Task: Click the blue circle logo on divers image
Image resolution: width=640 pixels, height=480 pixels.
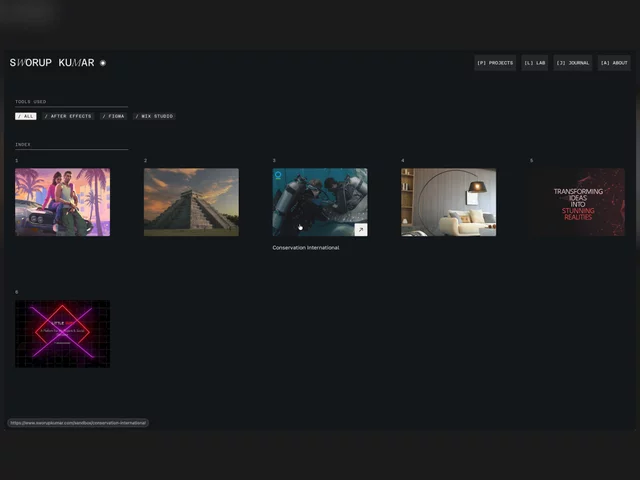Action: 278,175
